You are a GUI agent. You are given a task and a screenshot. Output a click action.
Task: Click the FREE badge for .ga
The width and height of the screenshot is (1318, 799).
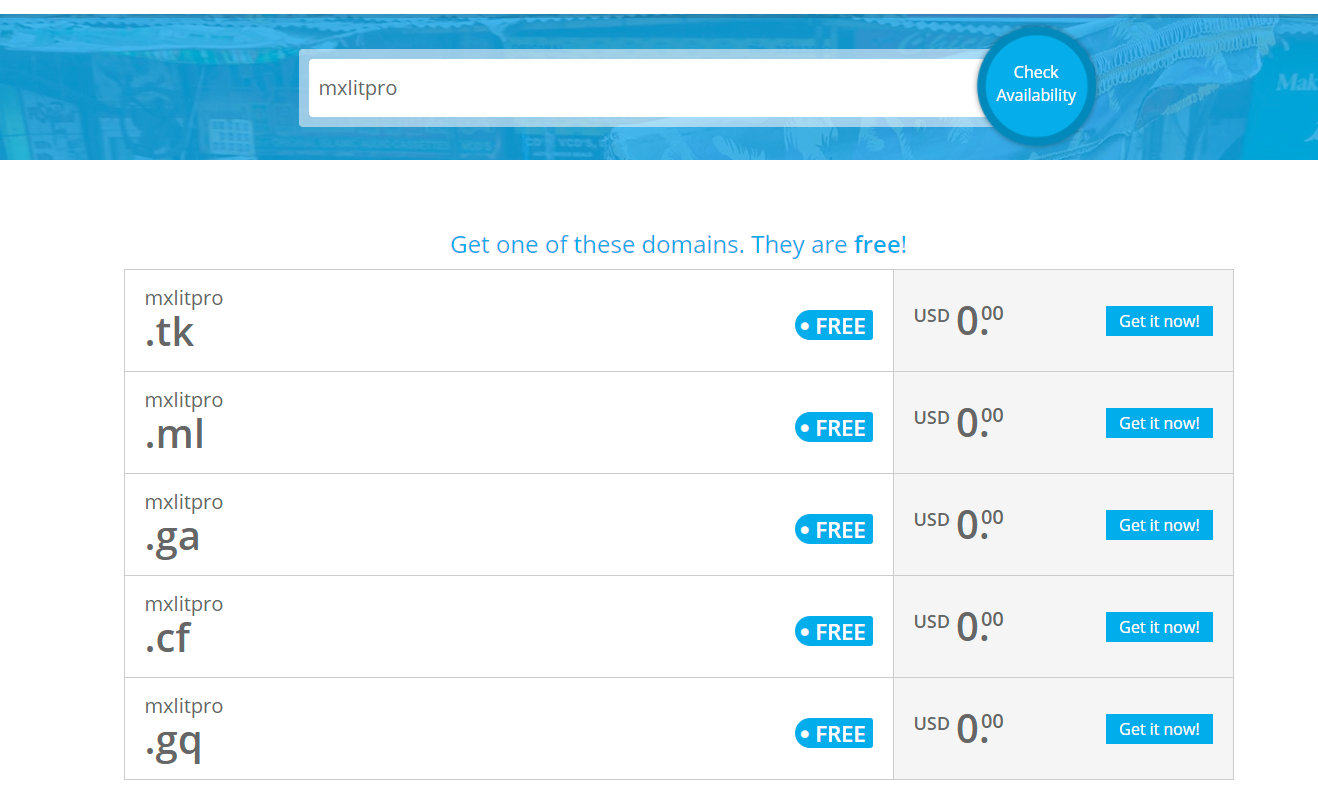[x=833, y=530]
